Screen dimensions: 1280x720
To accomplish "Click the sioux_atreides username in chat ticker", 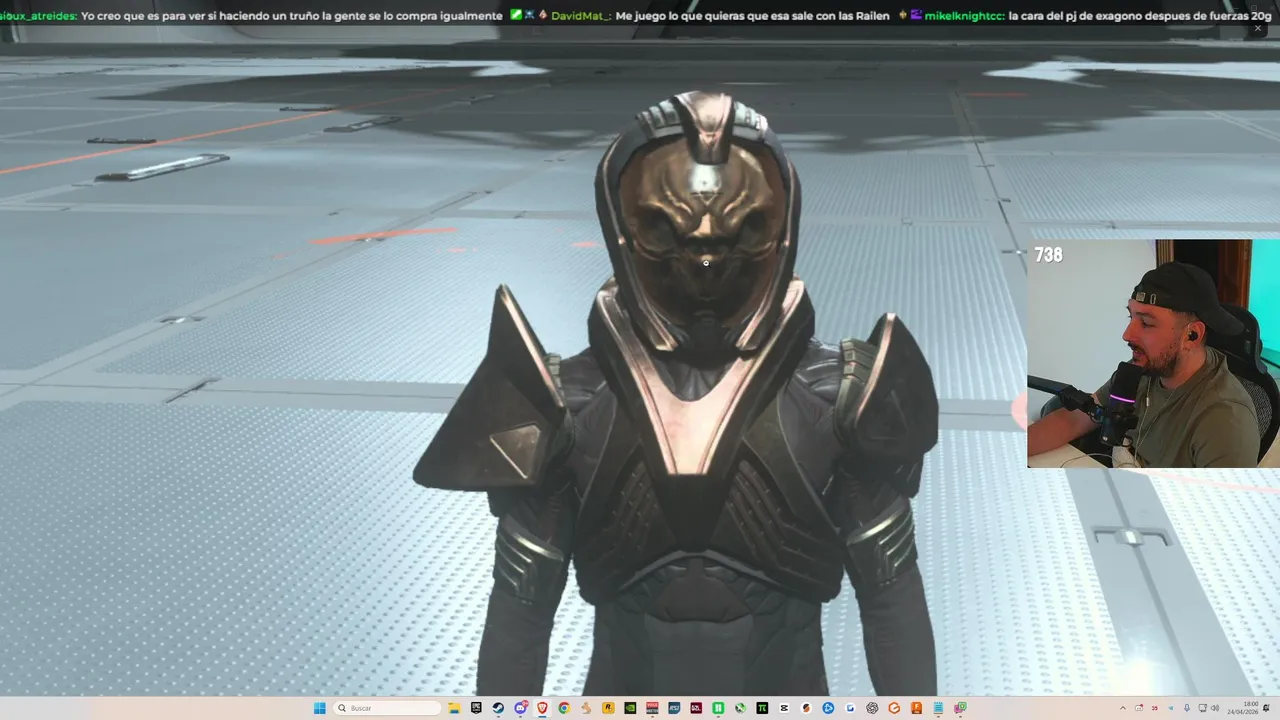I will (38, 16).
